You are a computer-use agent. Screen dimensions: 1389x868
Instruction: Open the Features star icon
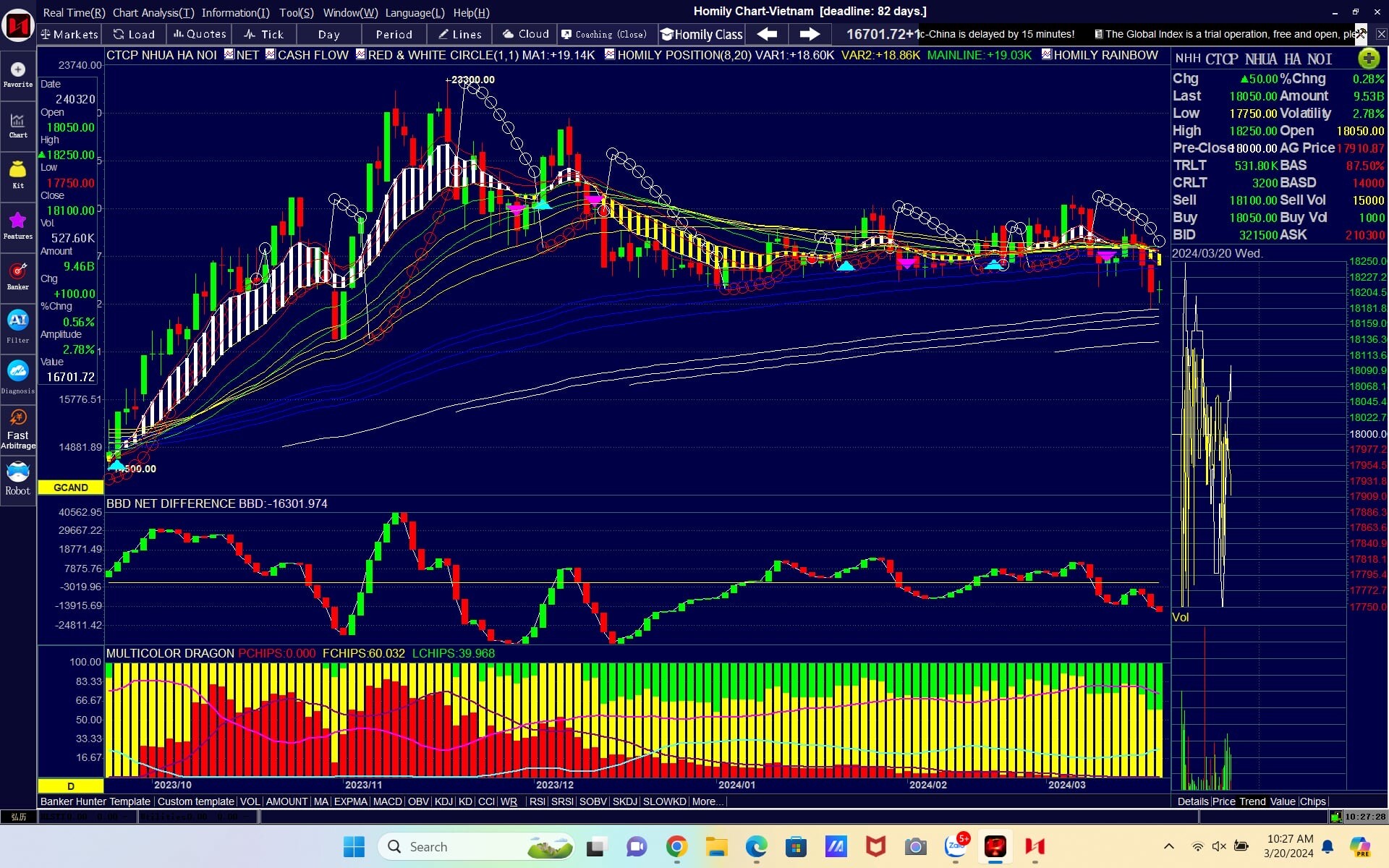18,227
